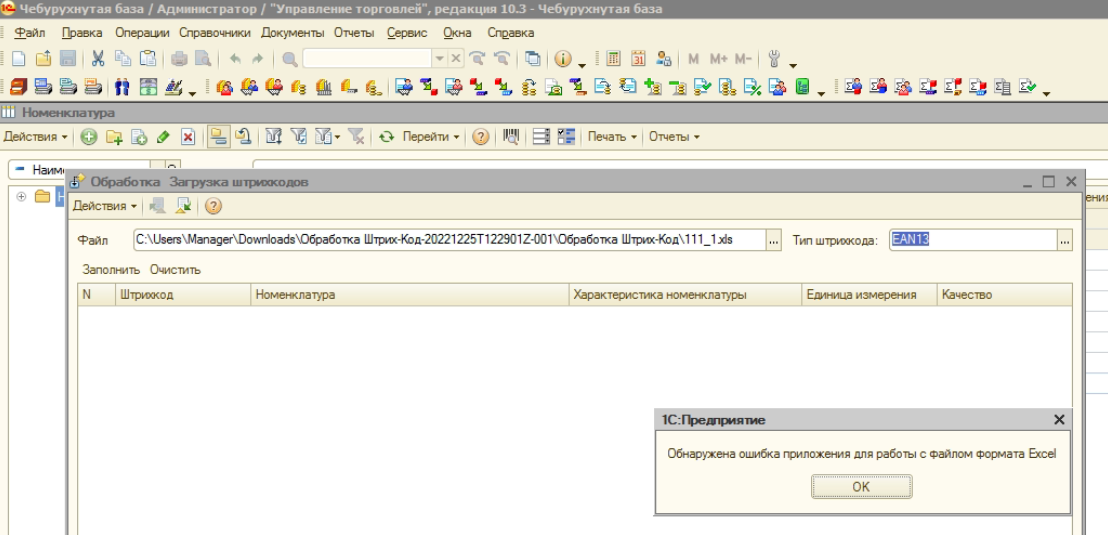This screenshot has width=1108, height=535.
Task: Click the help icon in Загрузка штрихкодов
Action: coord(212,205)
